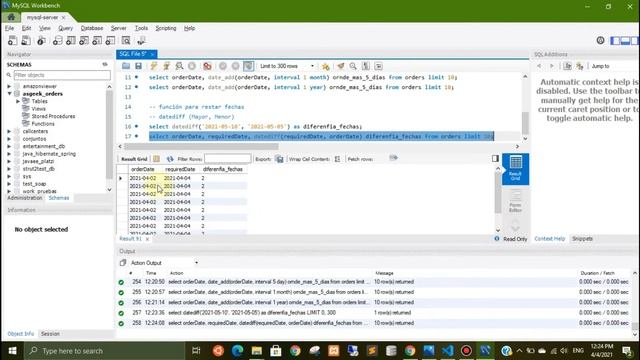Refresh the result grid with the refresh icon
This screenshot has height=360, width=640.
pyautogui.click(x=170, y=159)
